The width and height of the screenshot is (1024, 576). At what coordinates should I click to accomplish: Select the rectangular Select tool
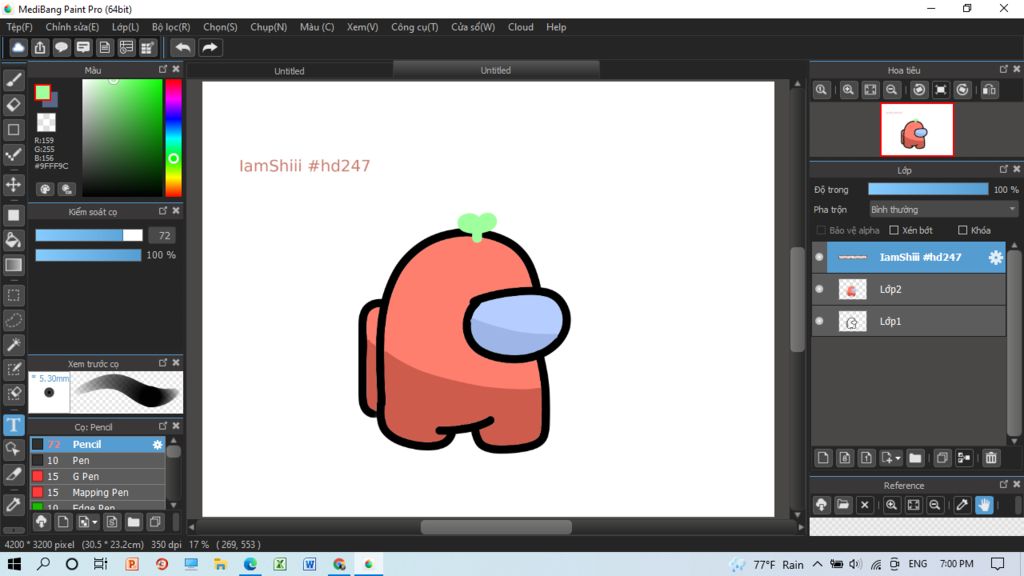14,295
